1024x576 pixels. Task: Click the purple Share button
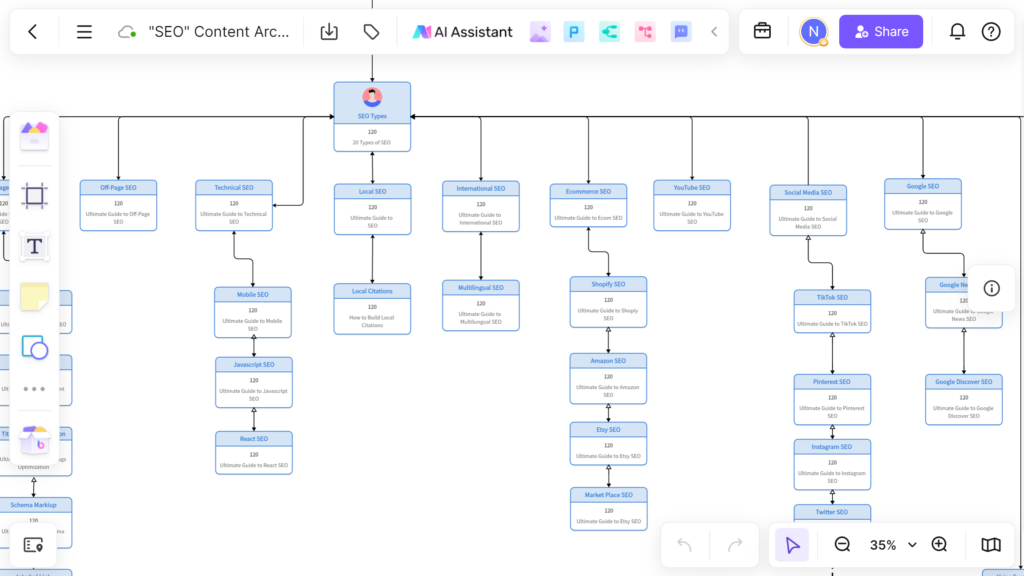(x=879, y=32)
